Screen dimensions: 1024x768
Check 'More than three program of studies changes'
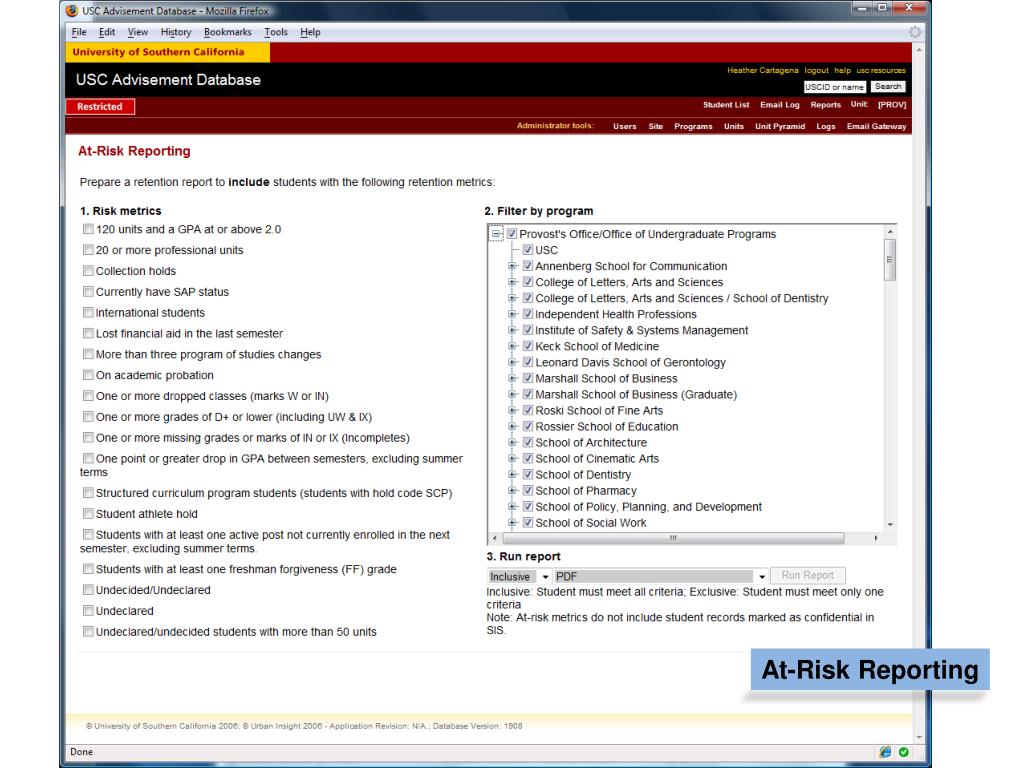click(x=88, y=354)
